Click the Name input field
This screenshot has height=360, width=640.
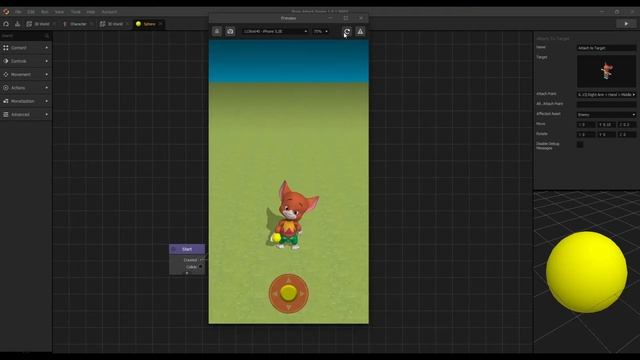(x=606, y=48)
